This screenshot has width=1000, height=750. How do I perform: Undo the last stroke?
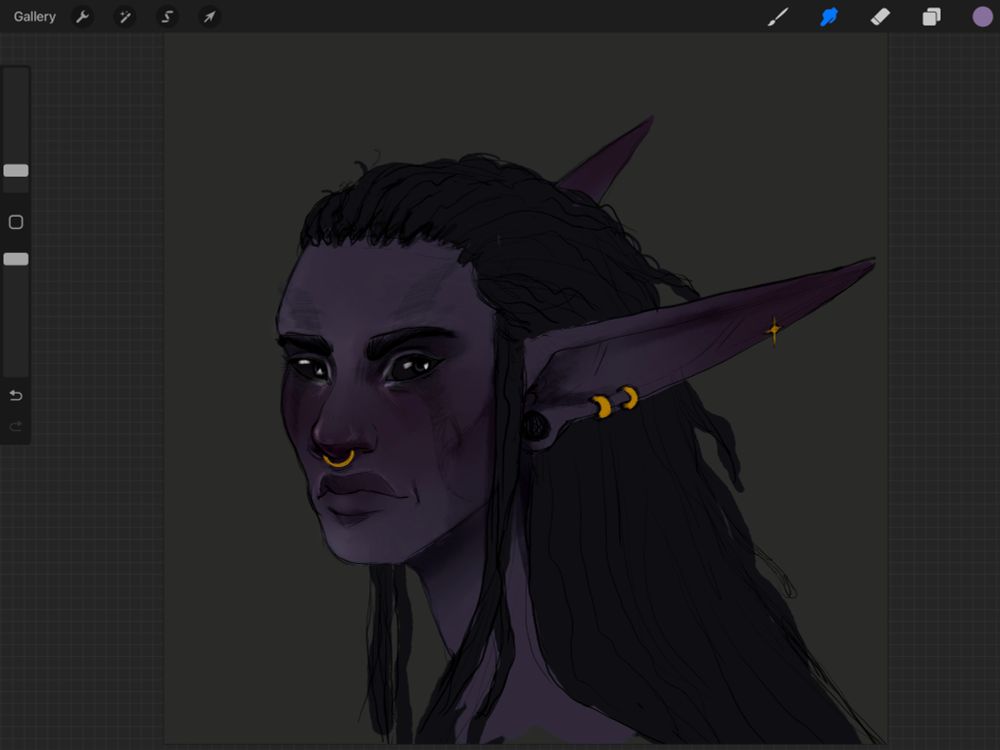pyautogui.click(x=16, y=396)
